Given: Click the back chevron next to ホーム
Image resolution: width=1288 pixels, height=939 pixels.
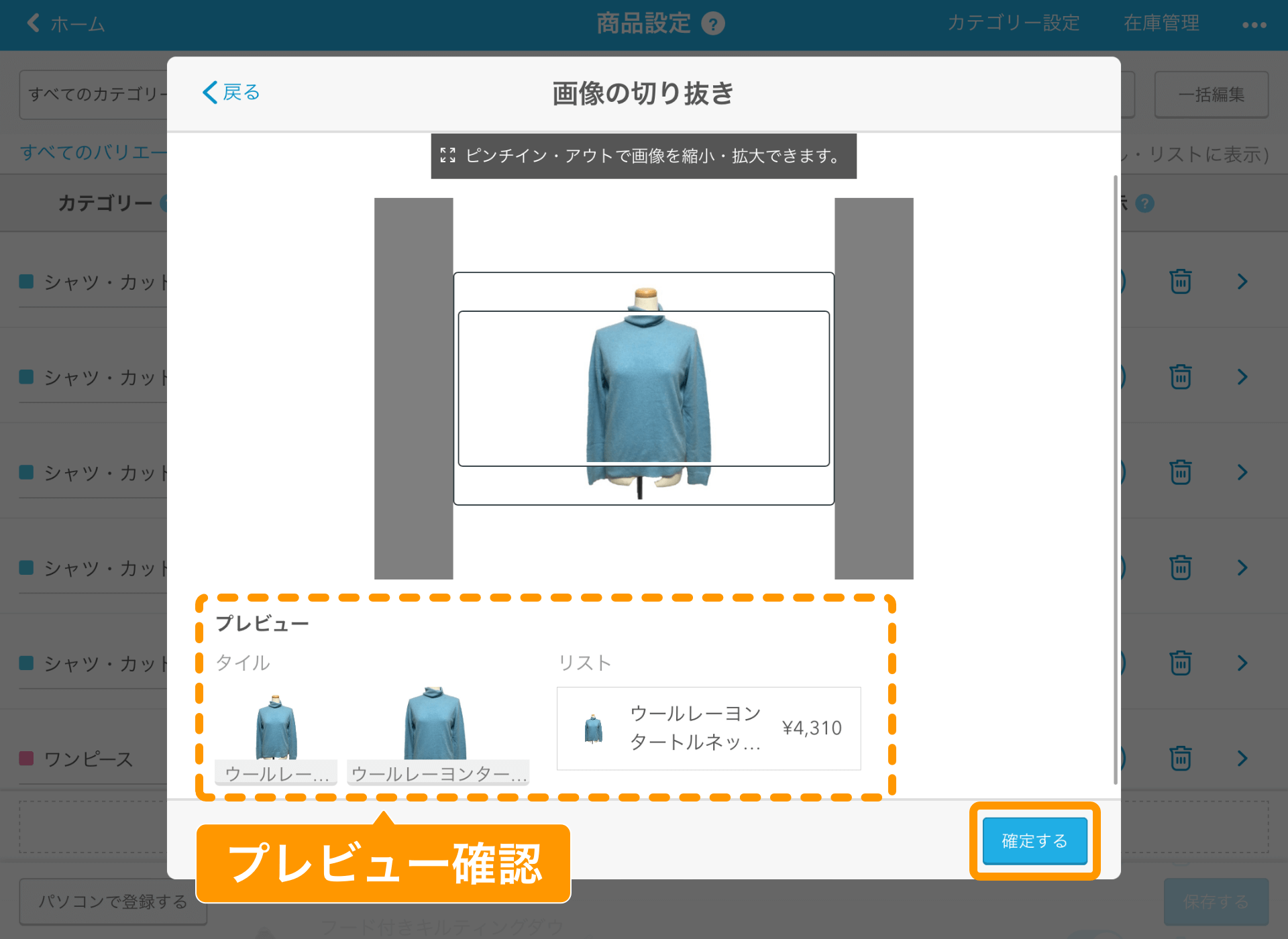Looking at the screenshot, I should pyautogui.click(x=34, y=23).
